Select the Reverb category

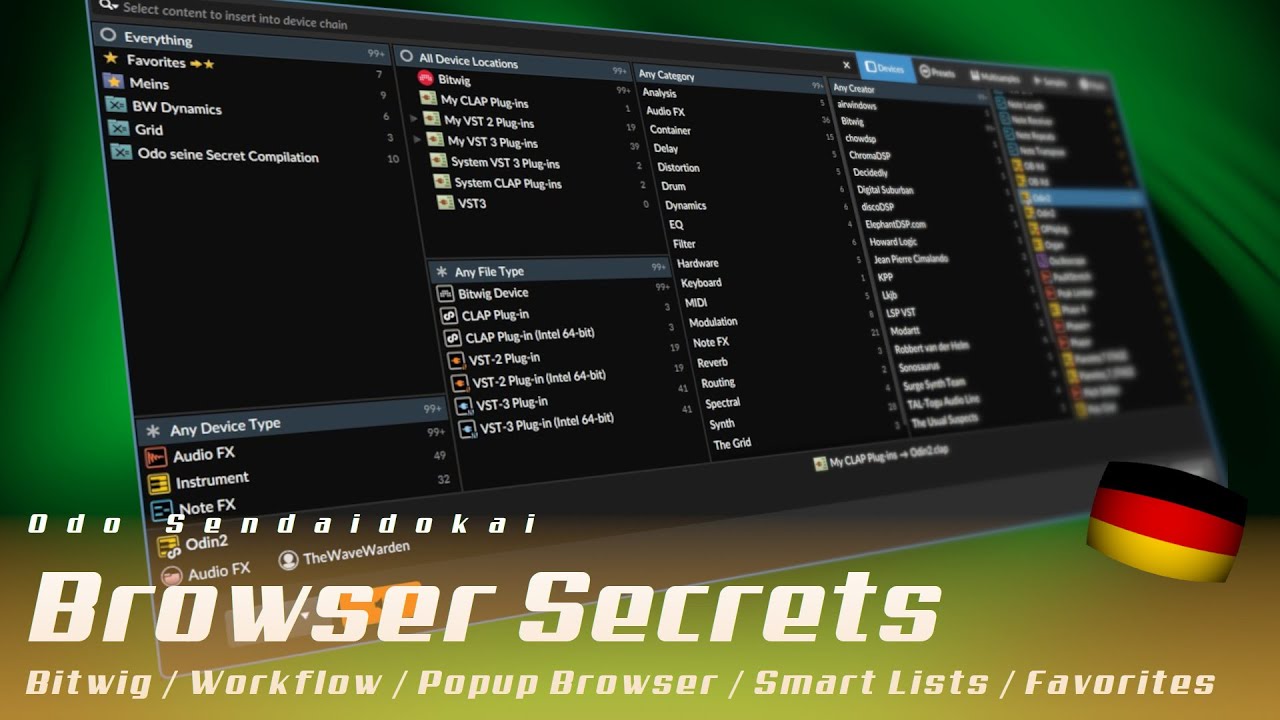point(712,363)
